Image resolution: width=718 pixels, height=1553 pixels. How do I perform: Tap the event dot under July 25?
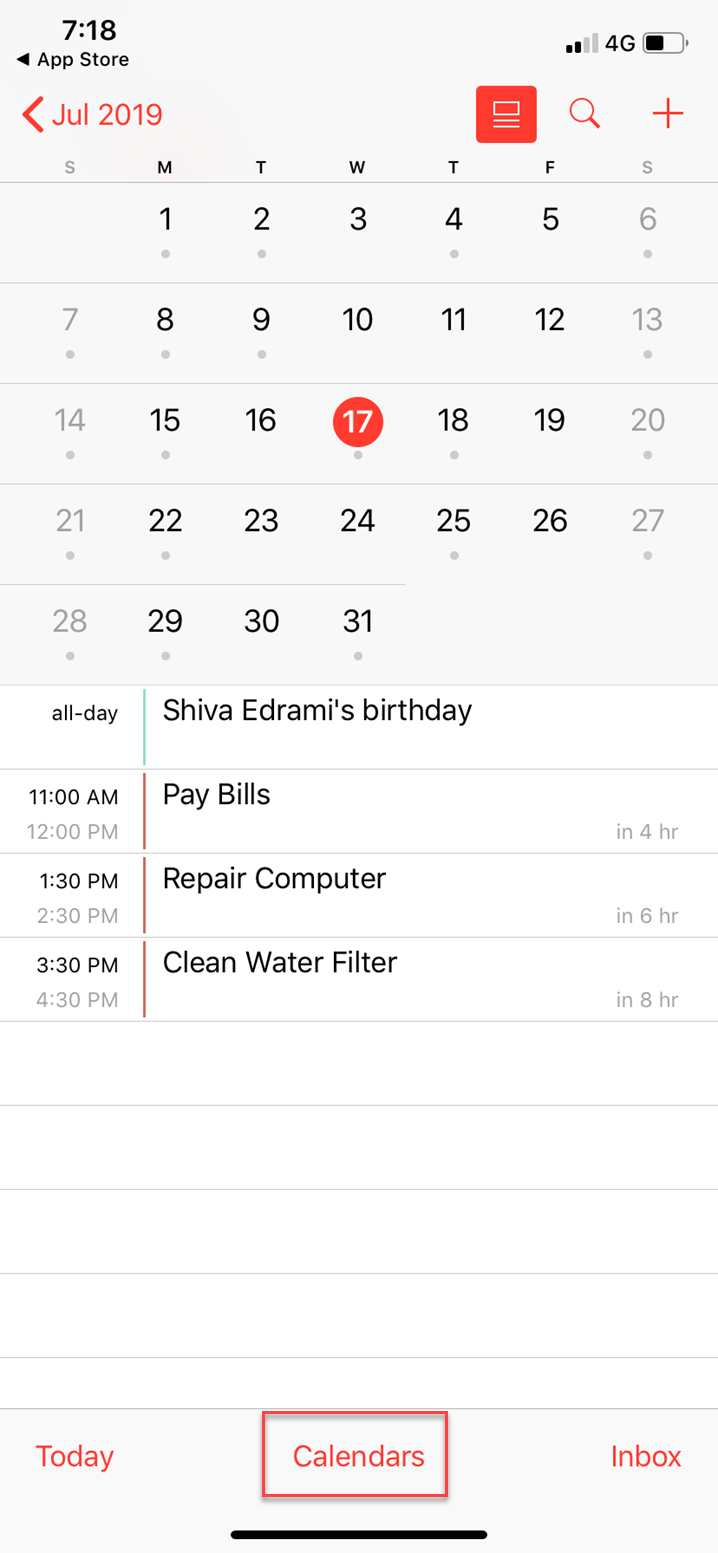453,554
